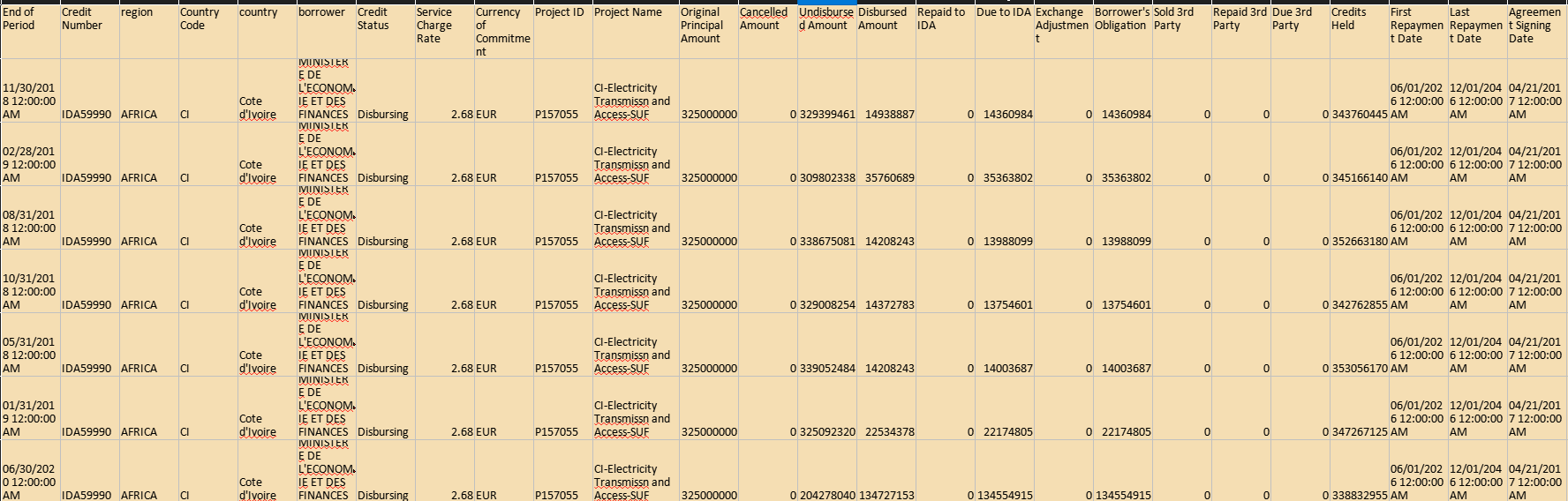
Task: Click credits held cell 347267125
Action: (1359, 408)
